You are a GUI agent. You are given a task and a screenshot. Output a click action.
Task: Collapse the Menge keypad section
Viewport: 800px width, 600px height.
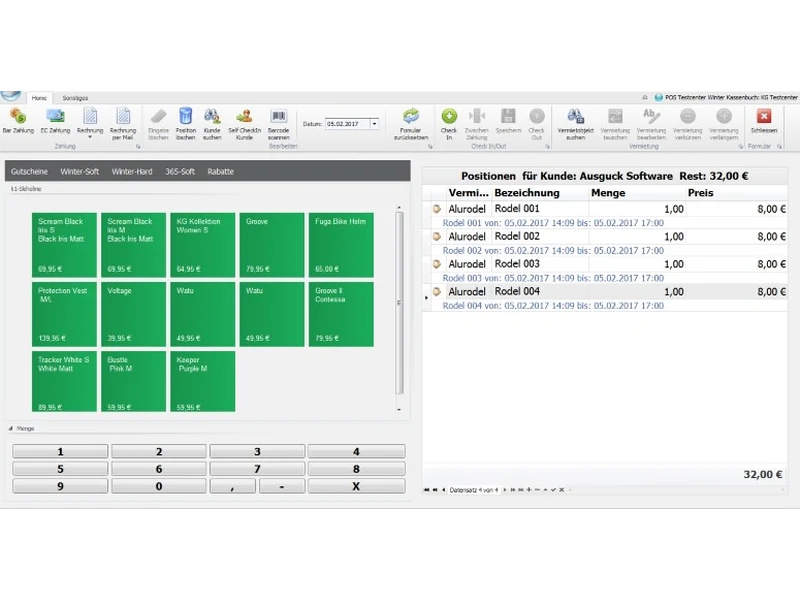[11, 429]
